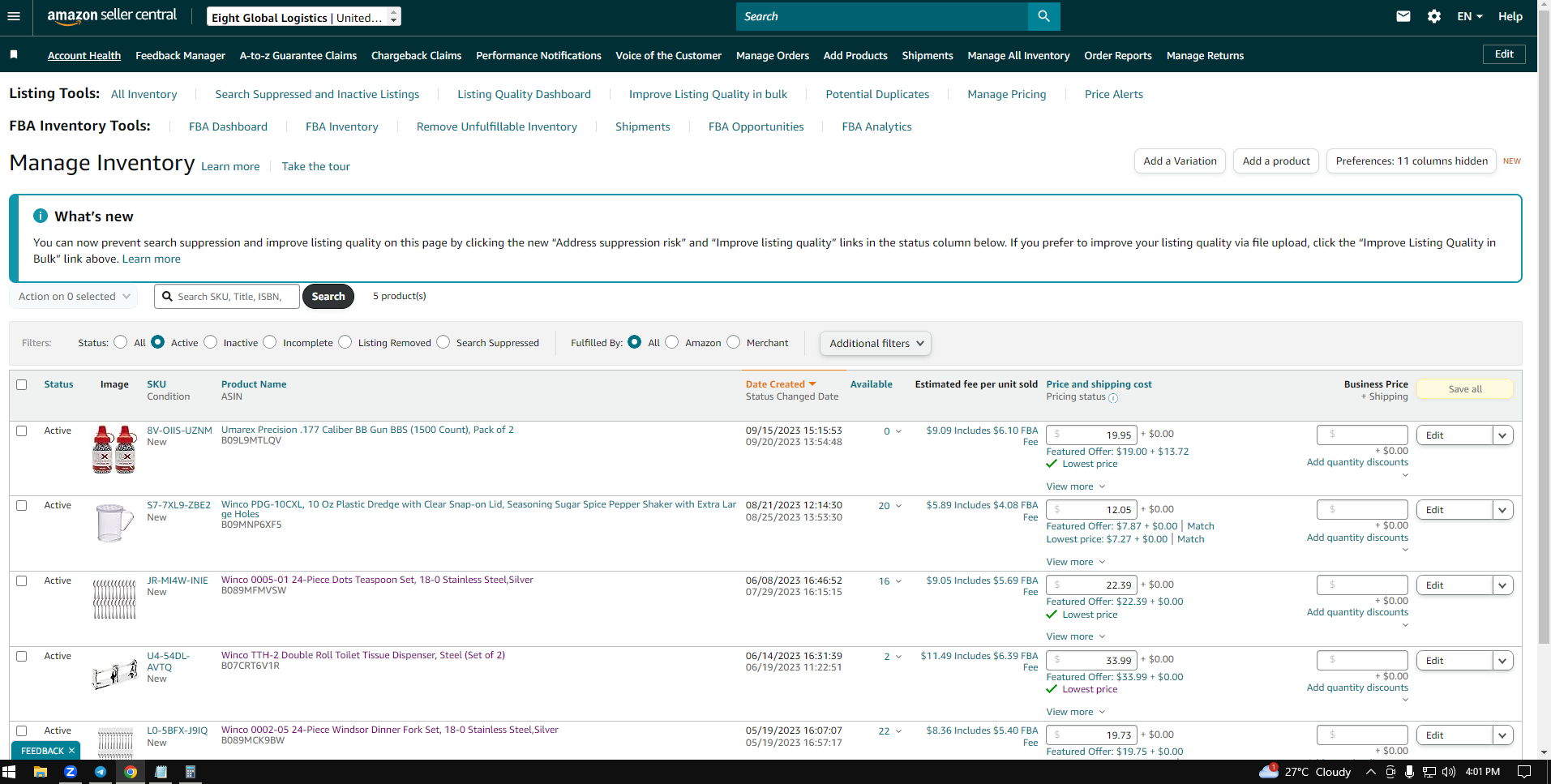Open the settings gear icon
1551x784 pixels.
pos(1434,16)
